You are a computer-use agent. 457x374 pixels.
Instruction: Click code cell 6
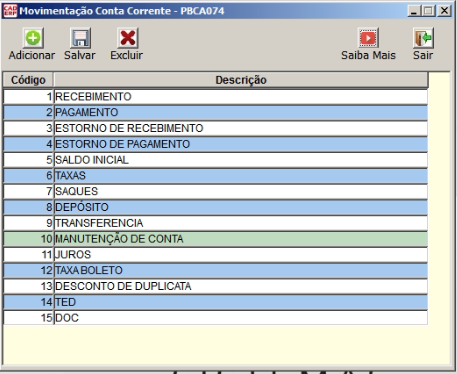pyautogui.click(x=28, y=176)
